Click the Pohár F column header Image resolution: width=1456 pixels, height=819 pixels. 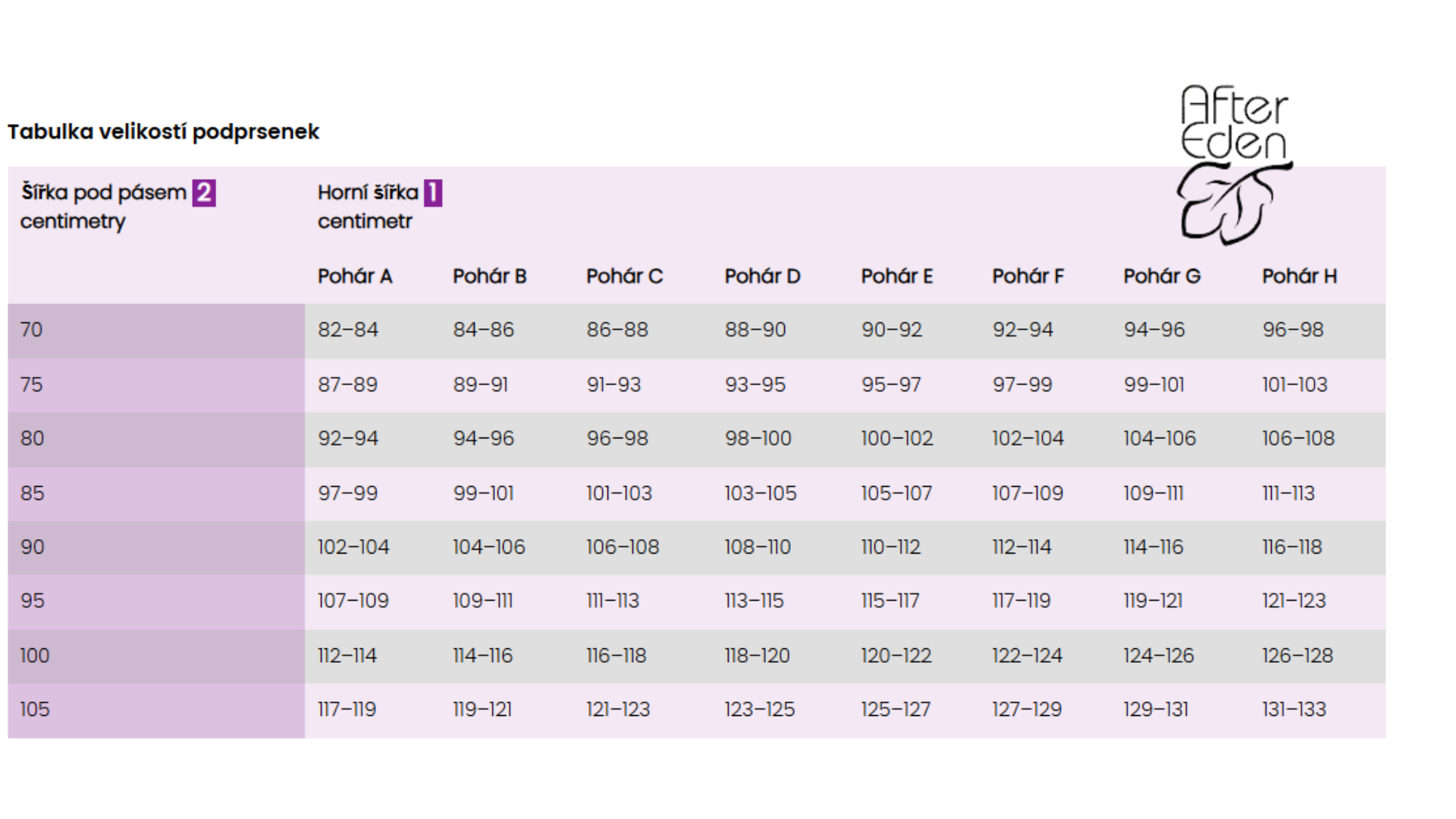coord(1028,276)
